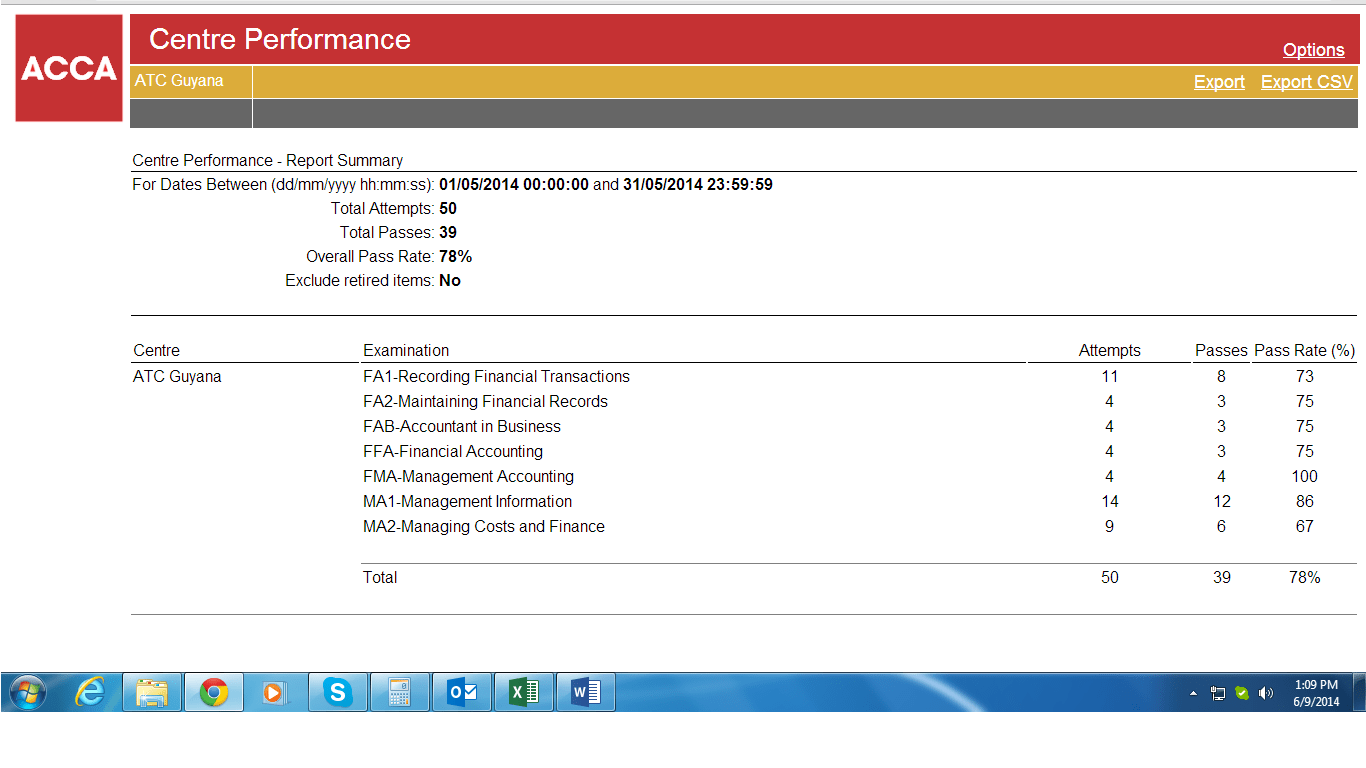This screenshot has width=1366, height=768.
Task: Open Excel from the taskbar
Action: pos(524,692)
